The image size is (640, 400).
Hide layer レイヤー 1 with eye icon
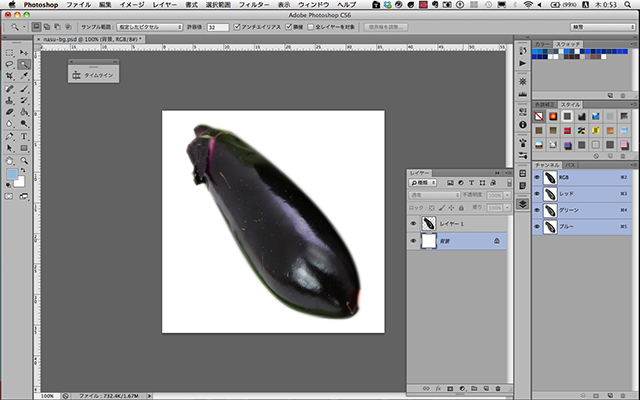click(414, 224)
